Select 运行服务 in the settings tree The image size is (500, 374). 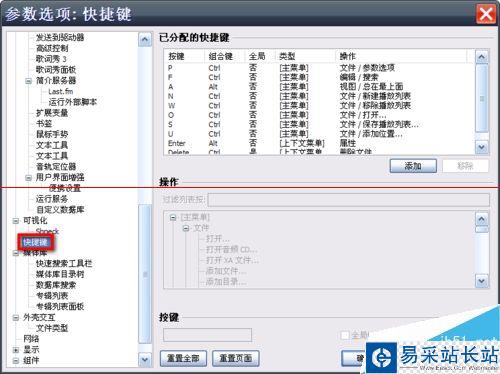[52, 199]
